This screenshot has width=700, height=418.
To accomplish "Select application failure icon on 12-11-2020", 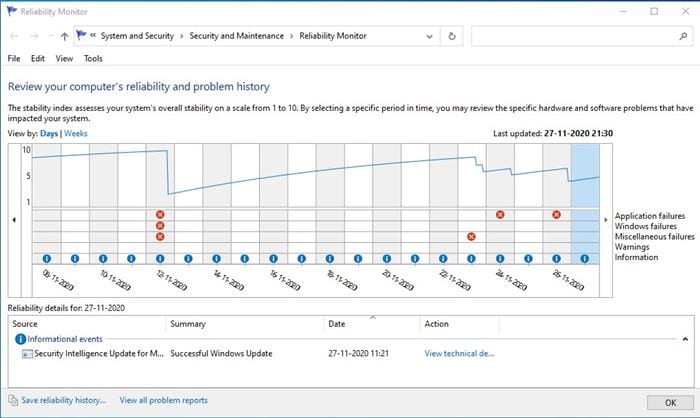I will coord(160,215).
